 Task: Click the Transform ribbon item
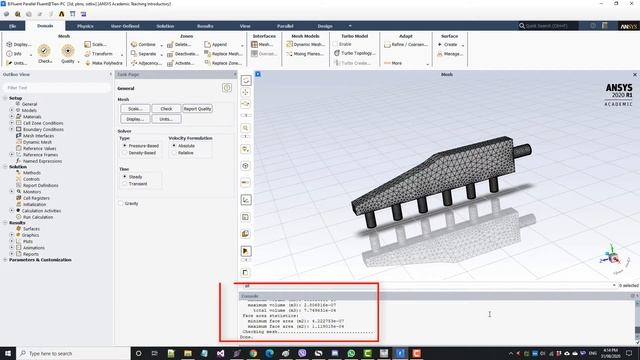point(98,53)
